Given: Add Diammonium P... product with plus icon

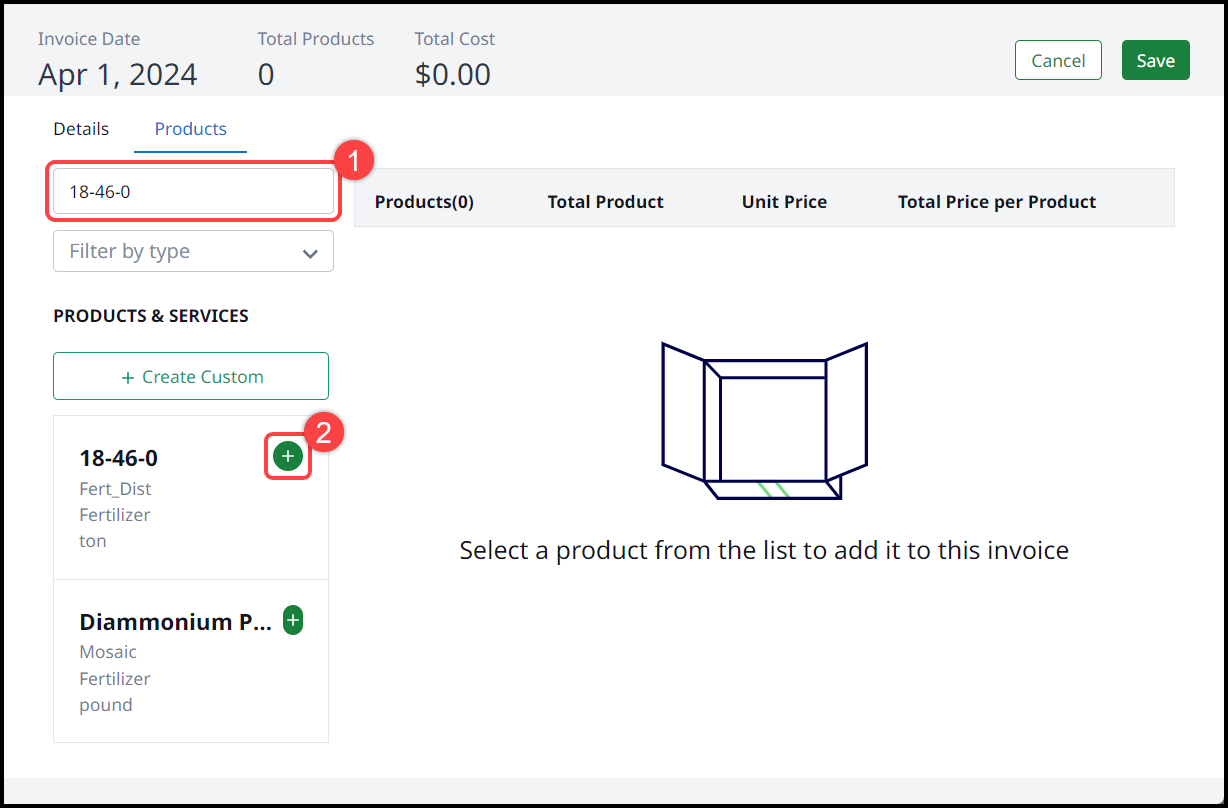Looking at the screenshot, I should coord(292,621).
